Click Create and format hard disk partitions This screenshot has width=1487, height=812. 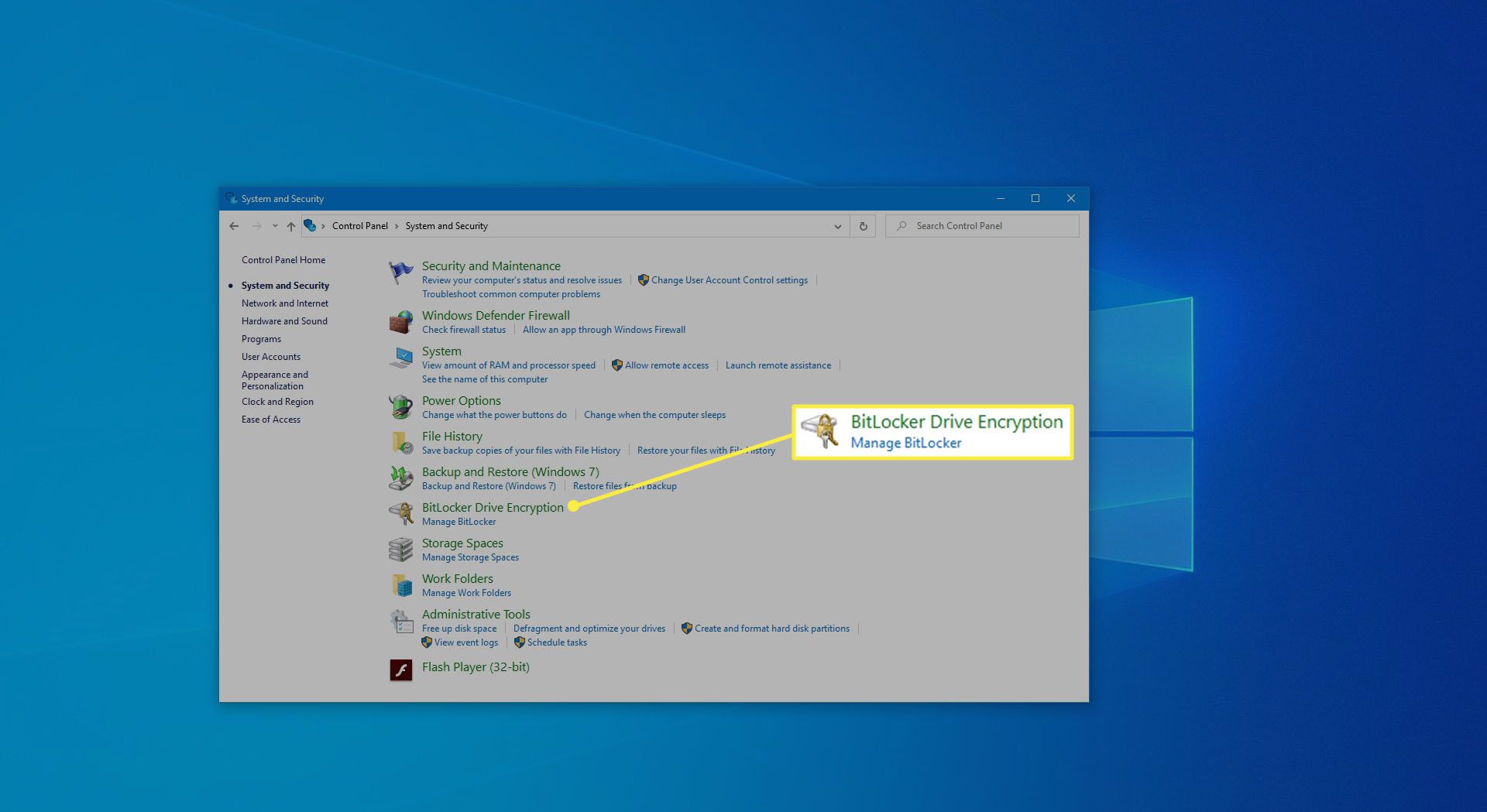(772, 629)
